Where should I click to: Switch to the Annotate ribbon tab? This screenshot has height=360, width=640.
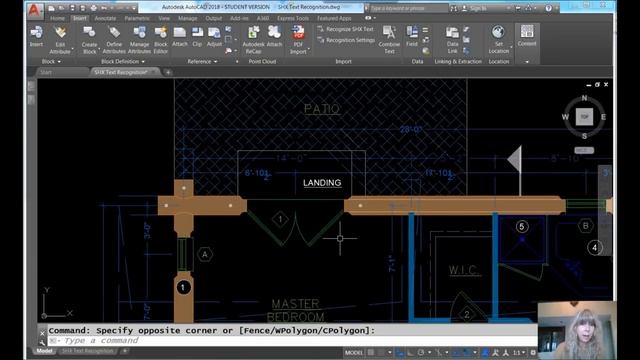[x=105, y=18]
